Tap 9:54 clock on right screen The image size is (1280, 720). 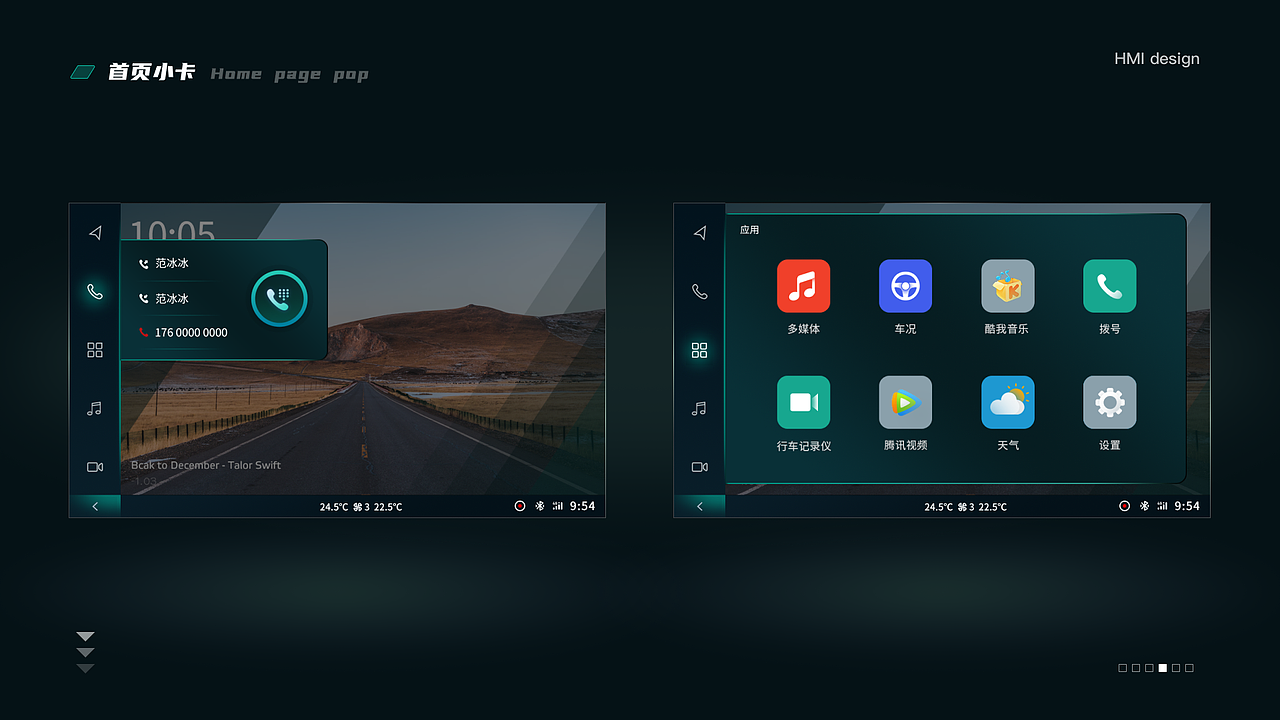point(1187,506)
